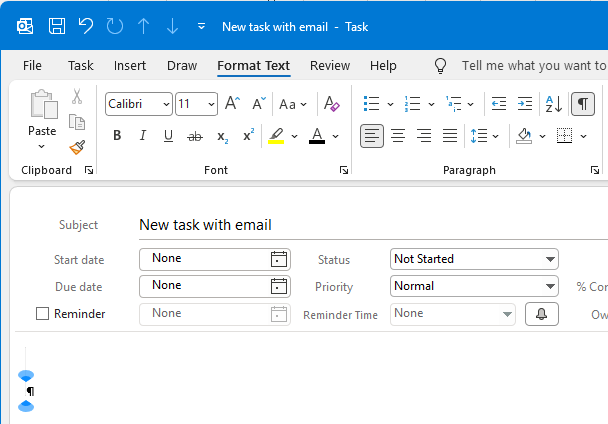The width and height of the screenshot is (608, 424).
Task: Center align text
Action: pos(398,136)
